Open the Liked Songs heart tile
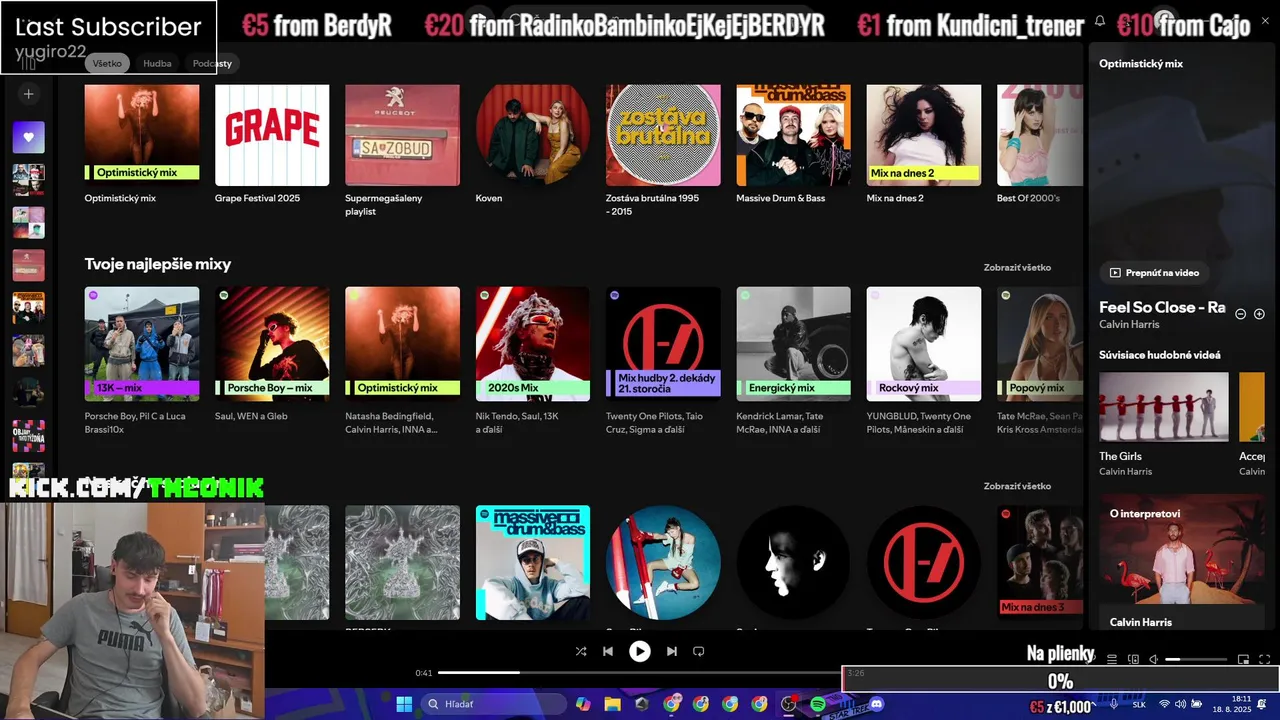This screenshot has height=720, width=1280. 28,137
